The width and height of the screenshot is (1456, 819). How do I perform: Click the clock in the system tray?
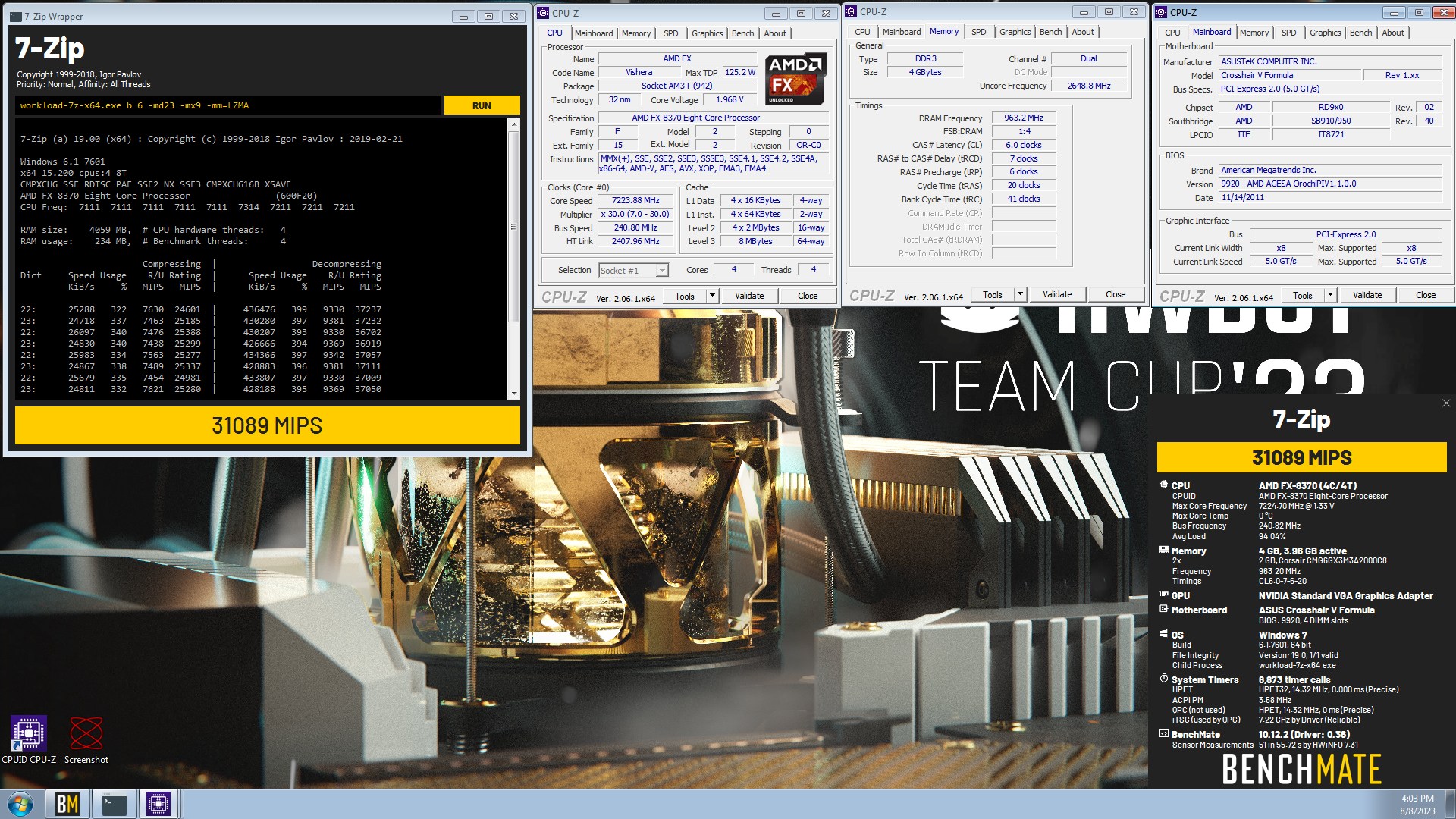[1417, 804]
